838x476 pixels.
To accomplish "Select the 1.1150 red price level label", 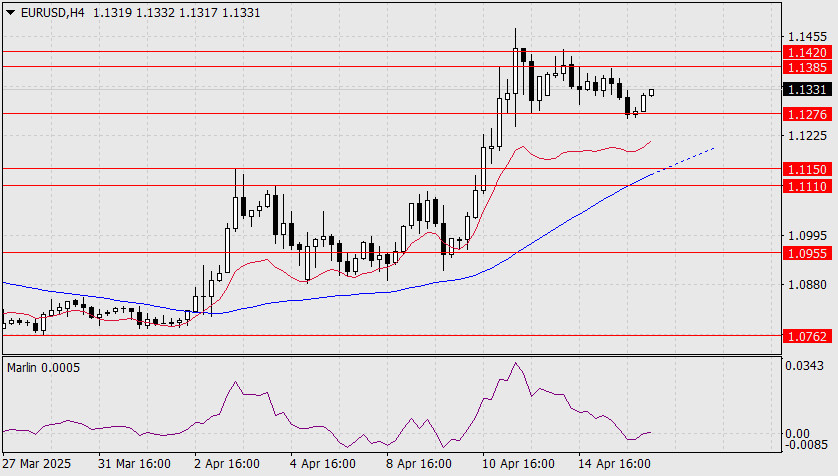I will click(x=808, y=169).
